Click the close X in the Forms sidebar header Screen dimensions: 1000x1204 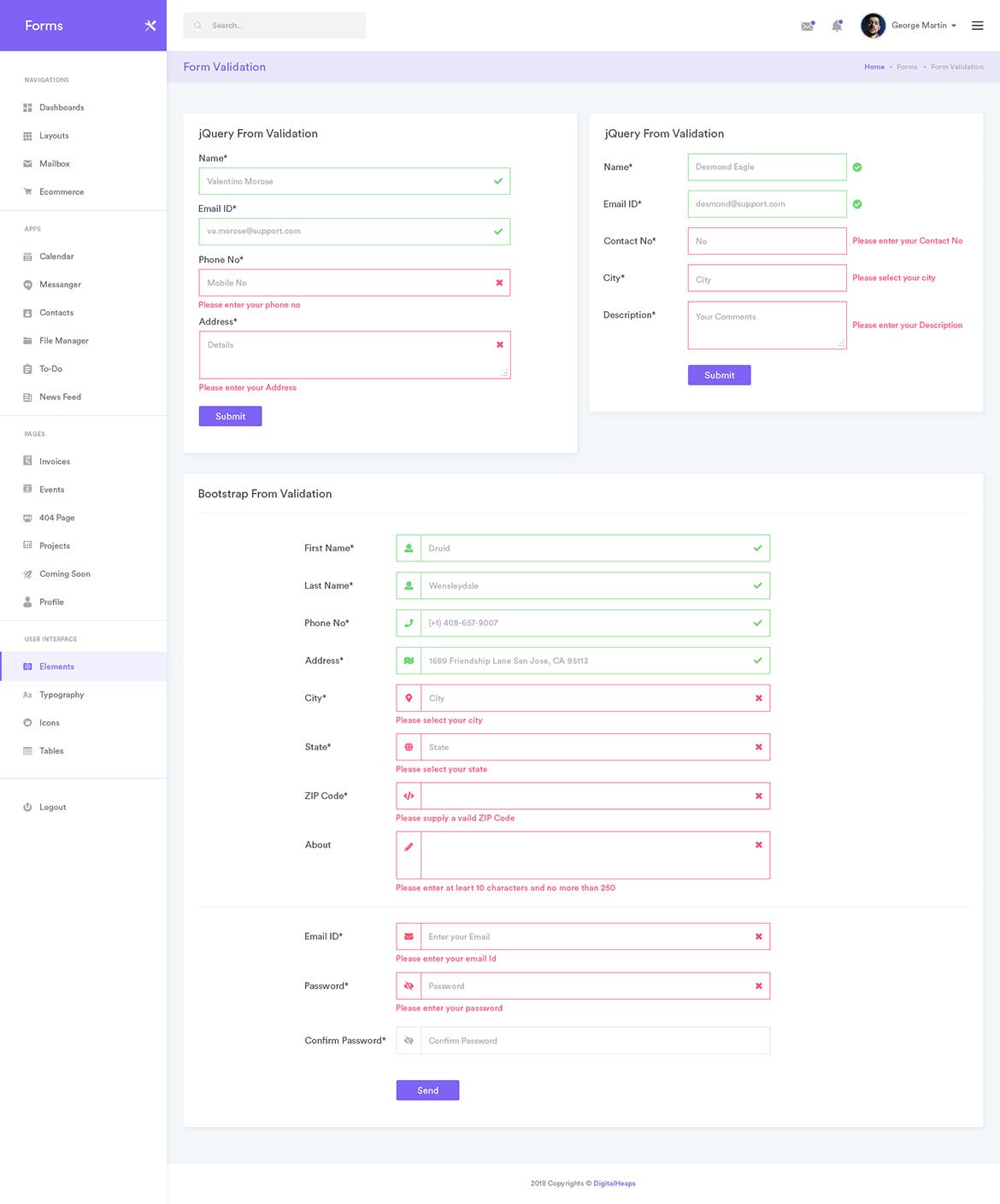[x=150, y=26]
